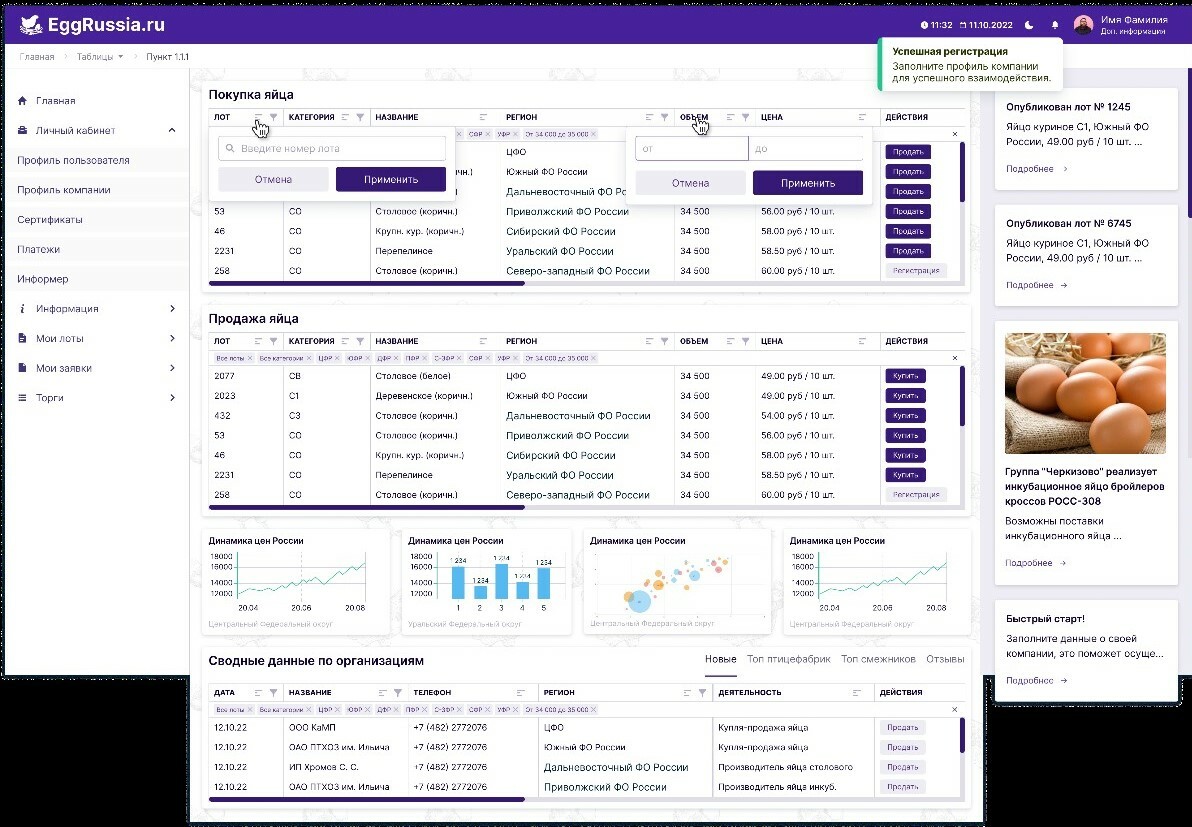
Task: Expand the Мои лоты sidebar menu
Action: coord(172,338)
